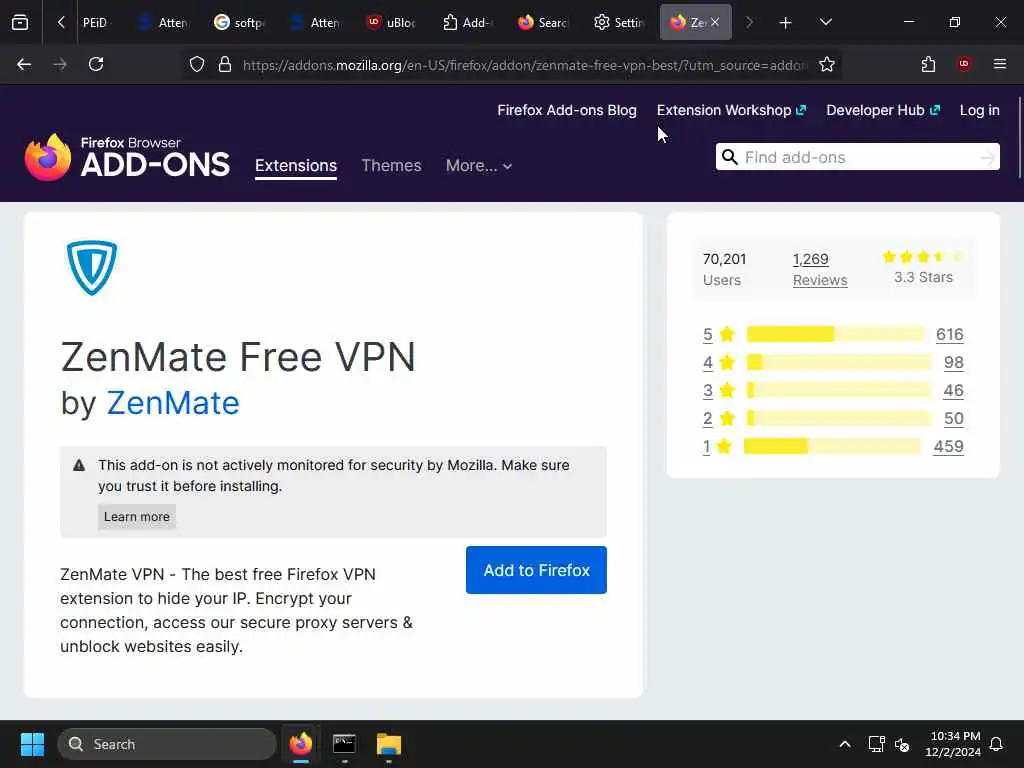Click the Learn more button
Viewport: 1024px width, 768px height.
tap(136, 517)
